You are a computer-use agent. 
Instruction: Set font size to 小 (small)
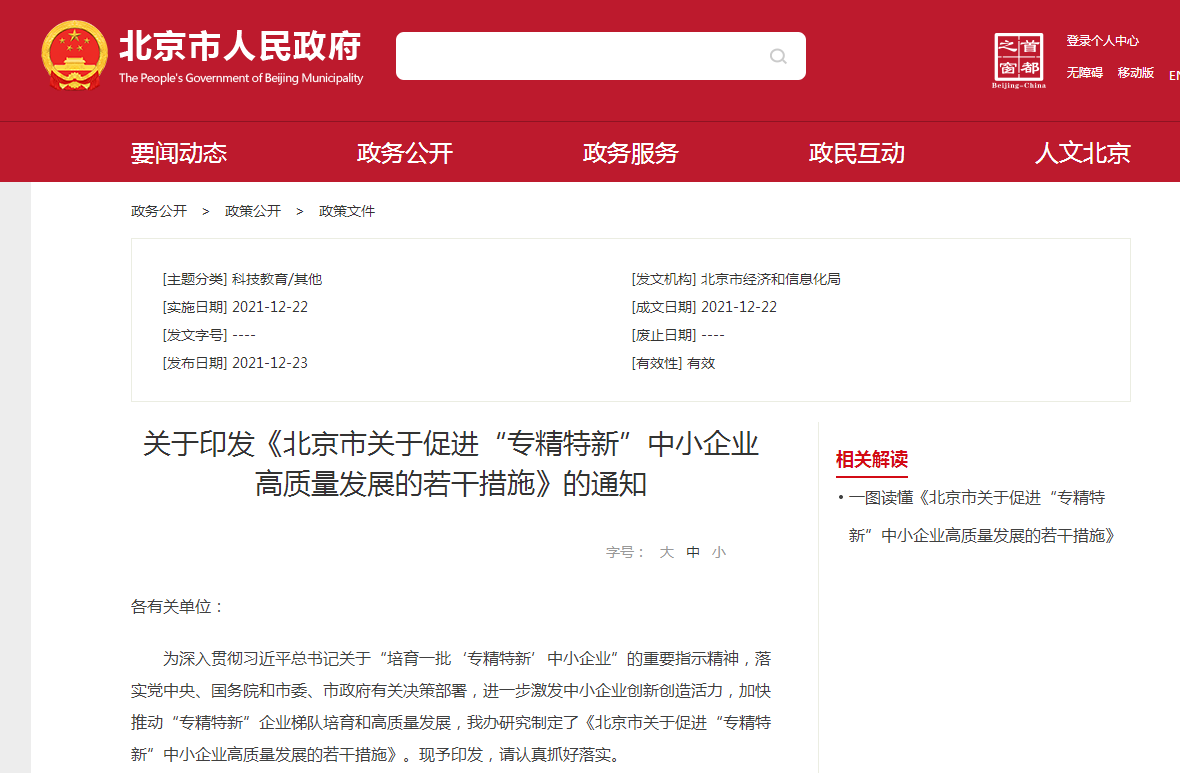coord(719,552)
